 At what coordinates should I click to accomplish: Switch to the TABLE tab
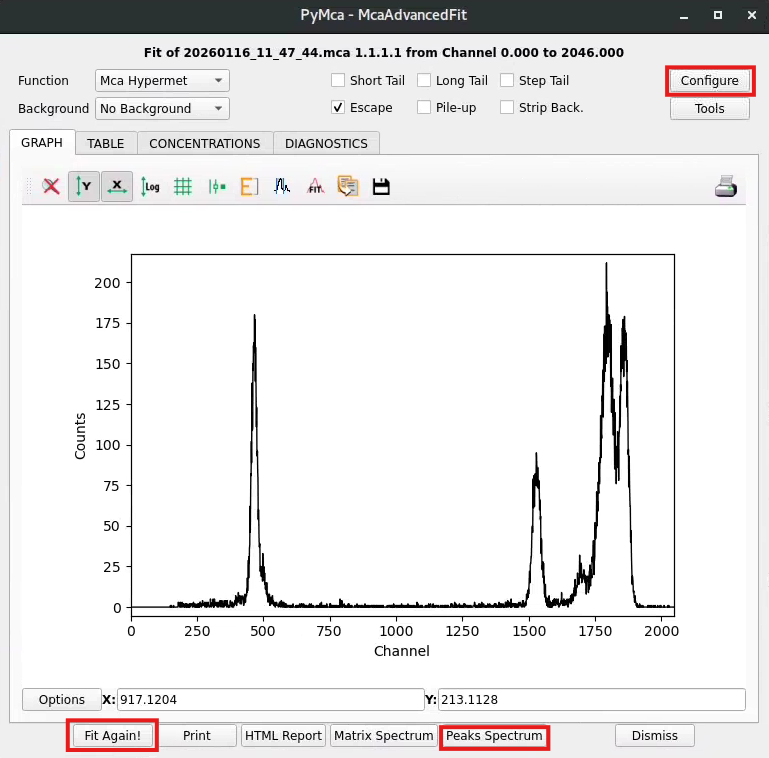tap(106, 143)
